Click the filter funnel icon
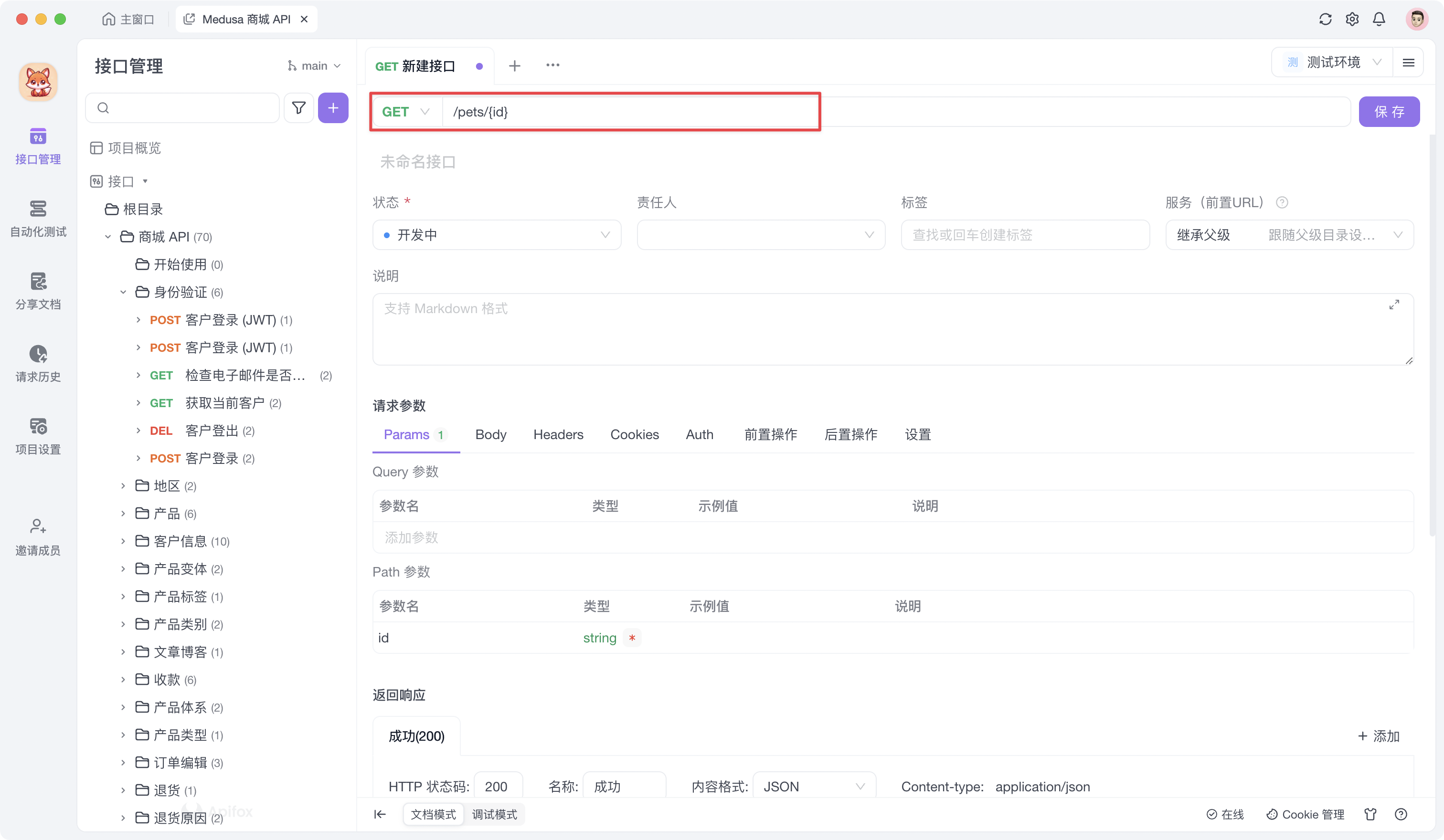 click(x=298, y=108)
